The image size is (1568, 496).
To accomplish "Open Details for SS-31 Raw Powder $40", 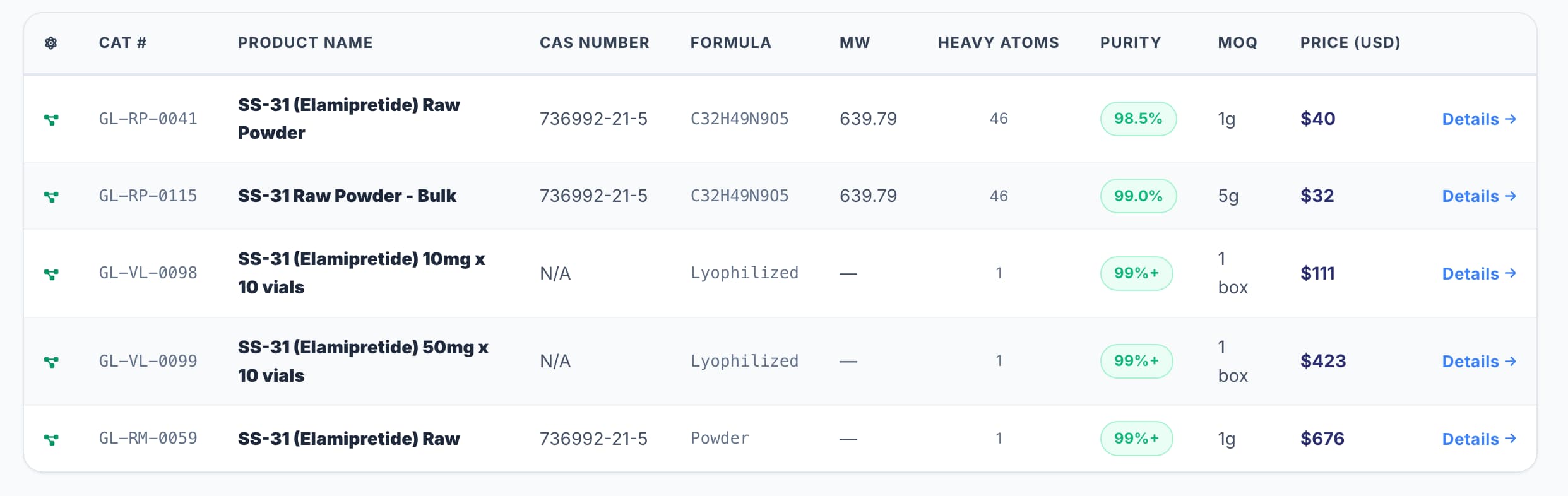I will (1478, 119).
